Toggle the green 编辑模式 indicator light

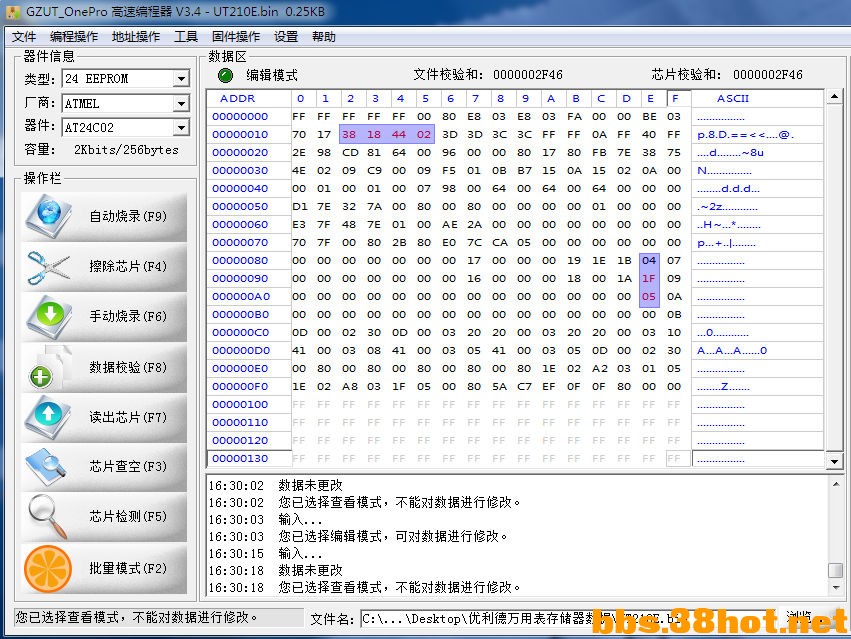pyautogui.click(x=225, y=75)
